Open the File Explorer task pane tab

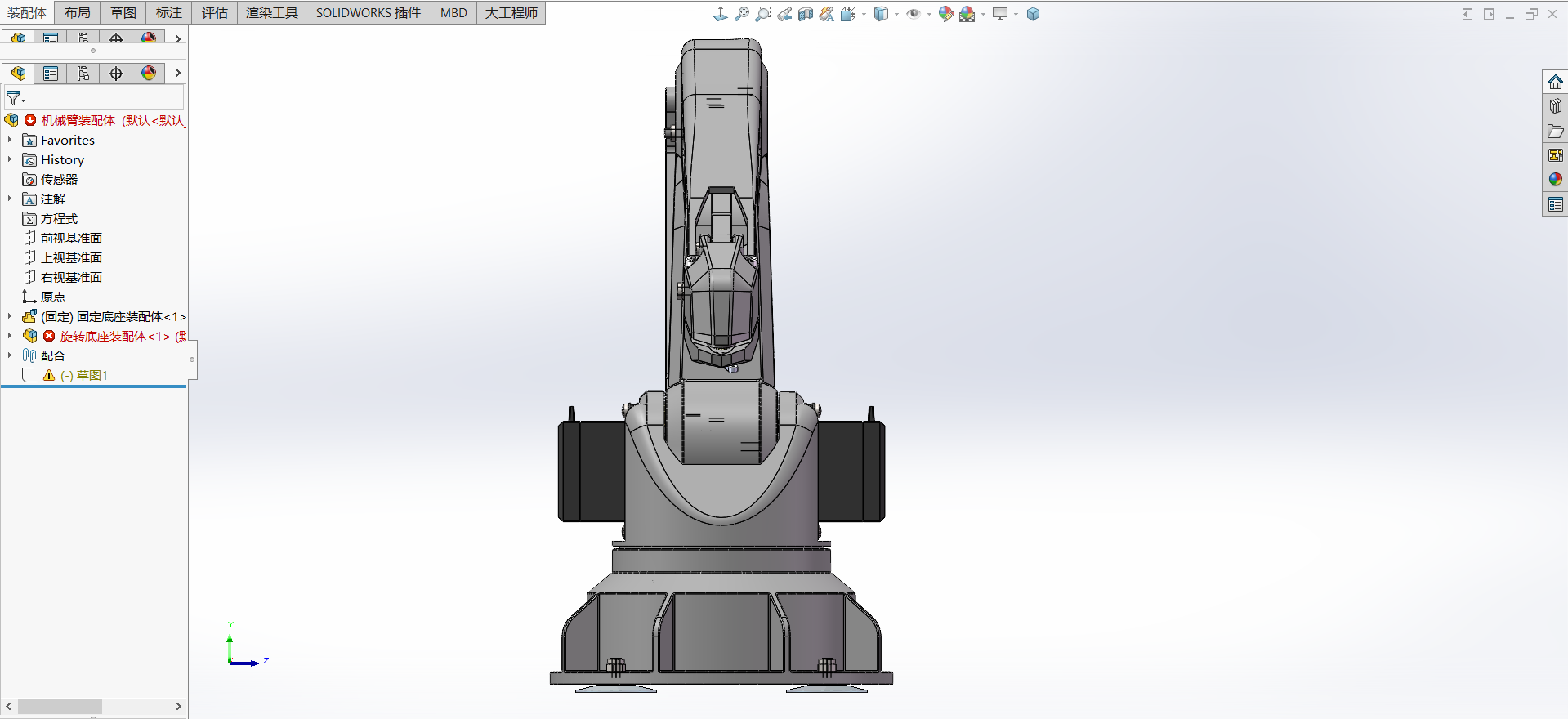point(1556,132)
